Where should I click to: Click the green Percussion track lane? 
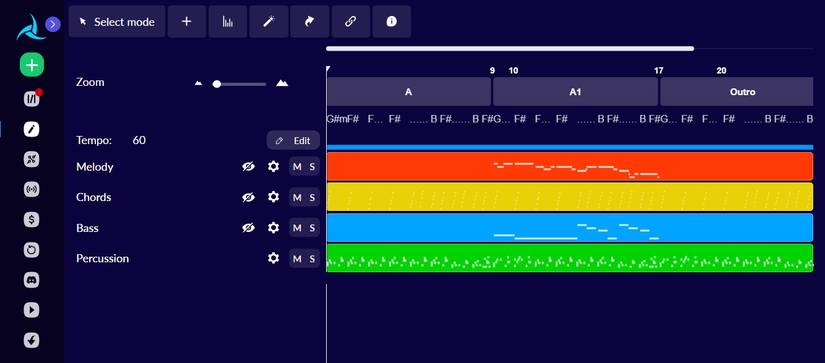(x=570, y=258)
